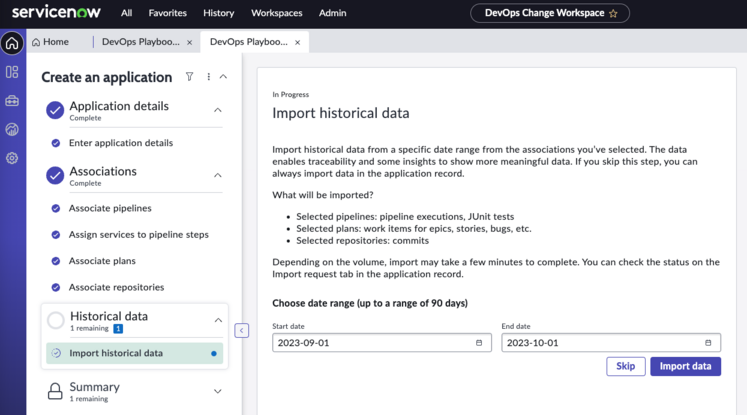Click the Application details complete checkmark
Screen dimensions: 747x415
[55, 110]
